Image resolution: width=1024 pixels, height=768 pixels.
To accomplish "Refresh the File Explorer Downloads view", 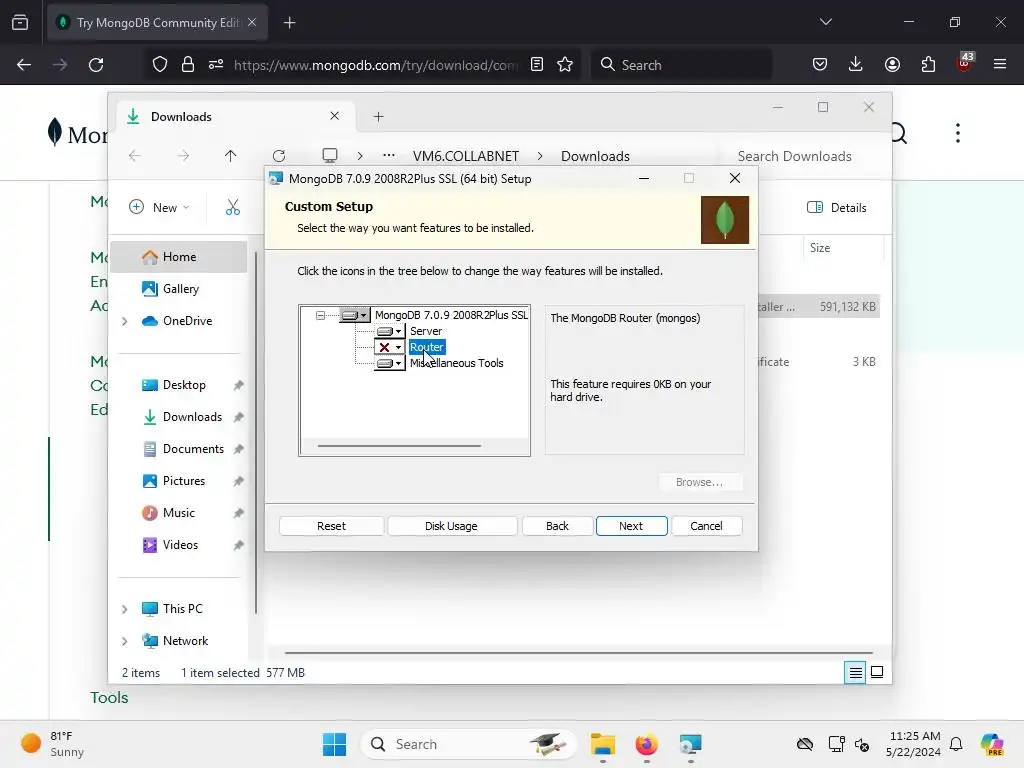I will [x=279, y=155].
